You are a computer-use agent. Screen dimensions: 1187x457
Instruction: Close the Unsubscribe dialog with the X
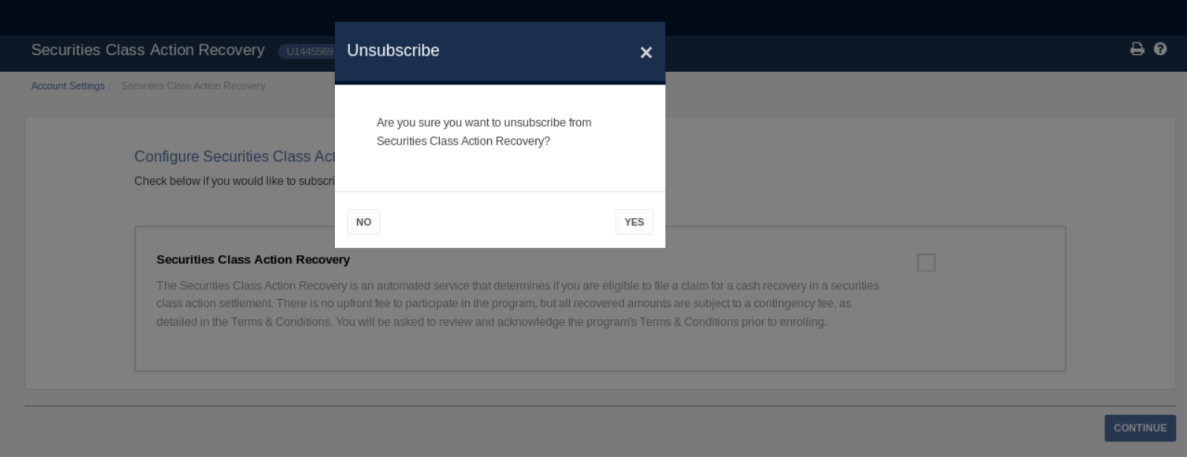coord(646,52)
